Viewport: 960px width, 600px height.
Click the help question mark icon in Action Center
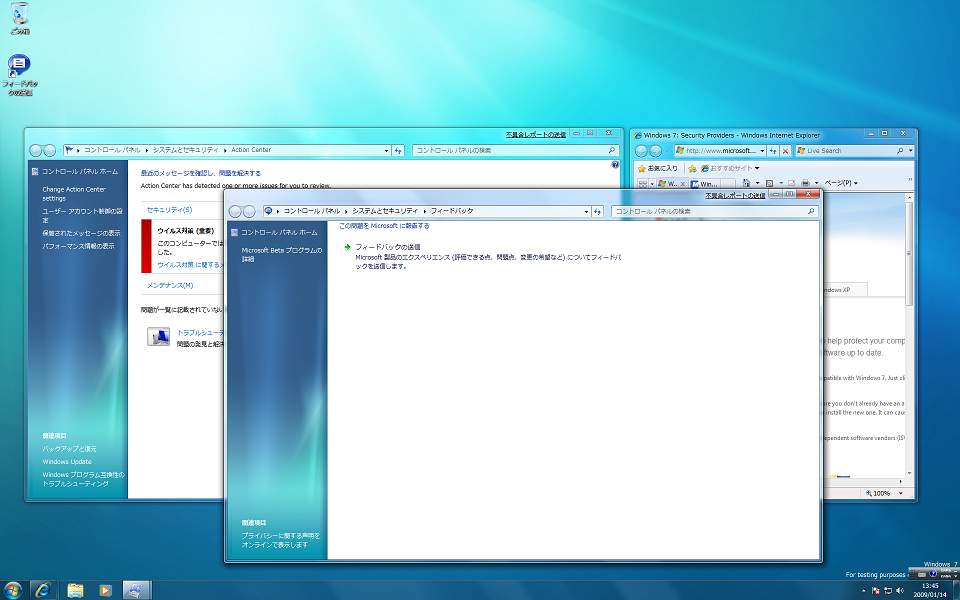coord(615,165)
